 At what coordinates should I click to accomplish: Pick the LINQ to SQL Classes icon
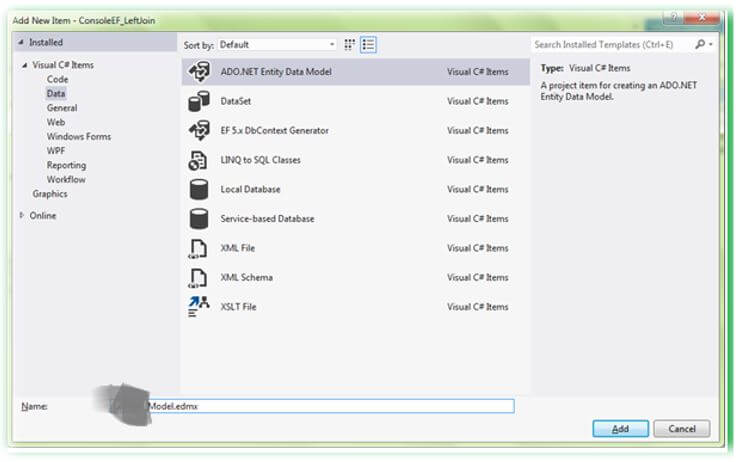[198, 160]
